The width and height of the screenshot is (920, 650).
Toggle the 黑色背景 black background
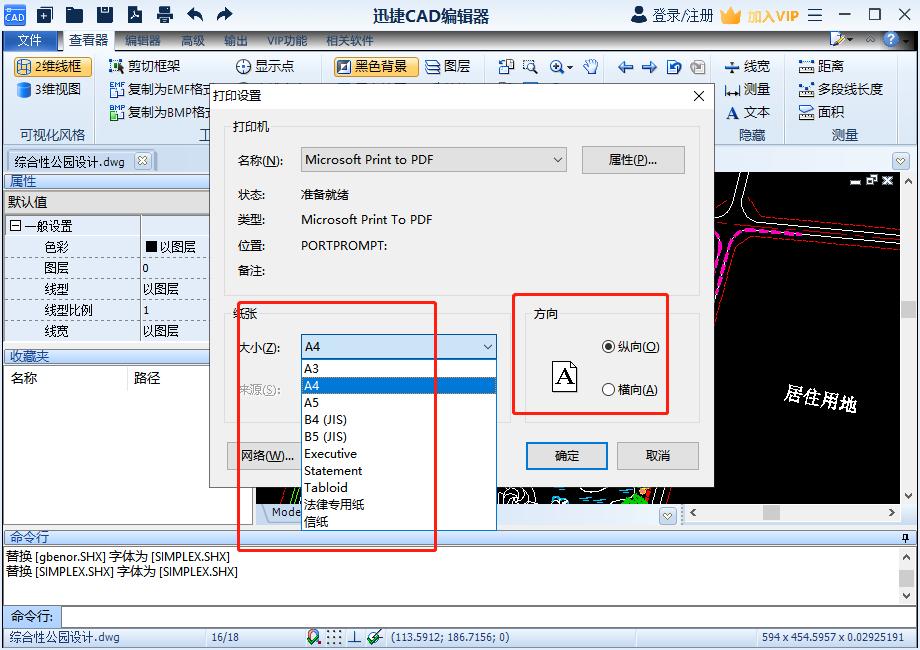(376, 66)
